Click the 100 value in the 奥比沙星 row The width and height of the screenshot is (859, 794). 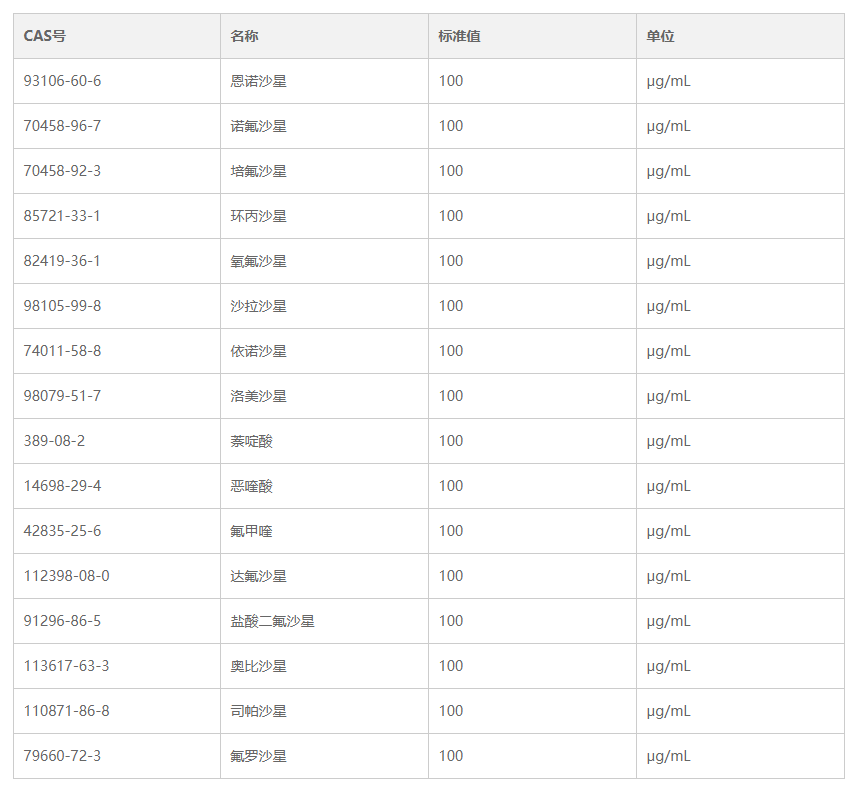point(450,666)
